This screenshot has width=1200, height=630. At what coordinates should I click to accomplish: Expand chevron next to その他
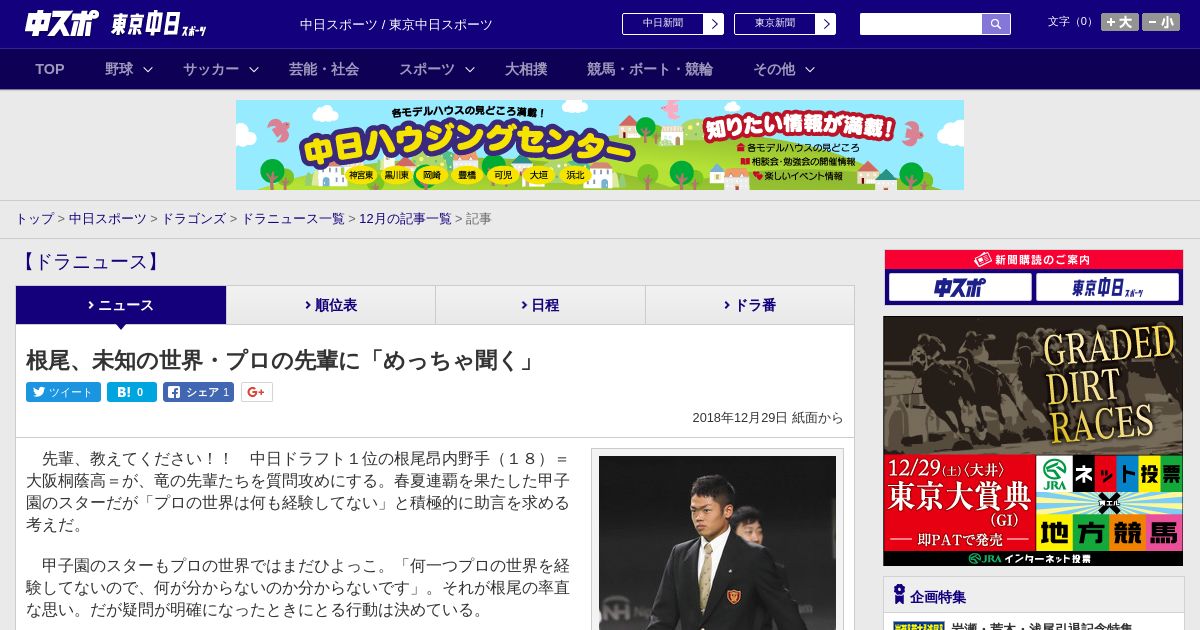810,69
